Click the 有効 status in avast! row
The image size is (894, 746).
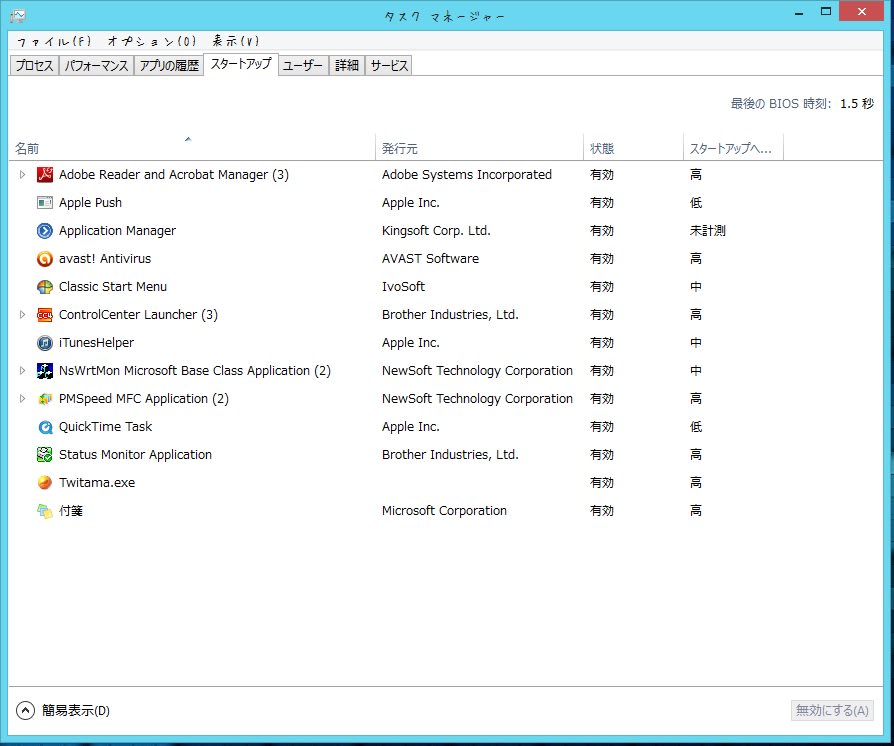coord(602,258)
